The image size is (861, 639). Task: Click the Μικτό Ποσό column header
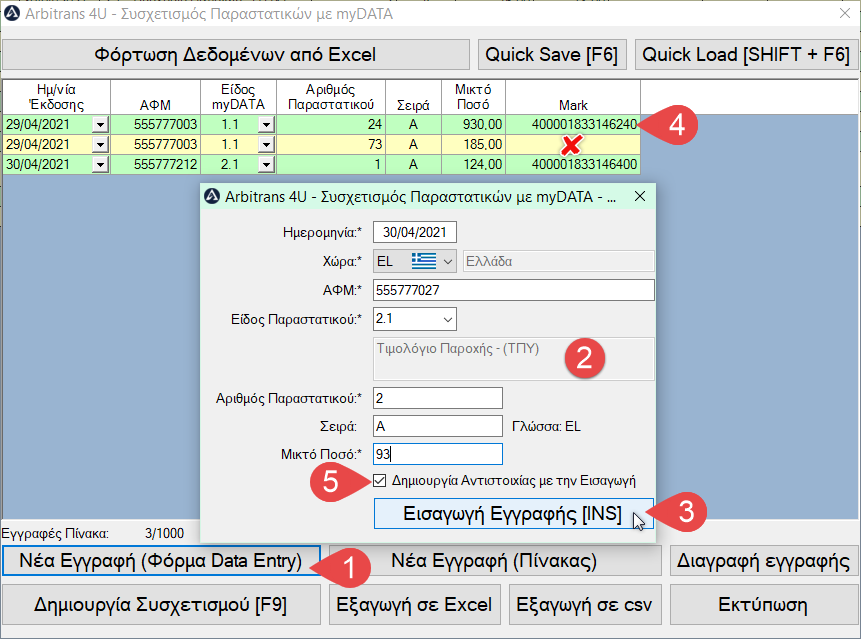coord(473,97)
